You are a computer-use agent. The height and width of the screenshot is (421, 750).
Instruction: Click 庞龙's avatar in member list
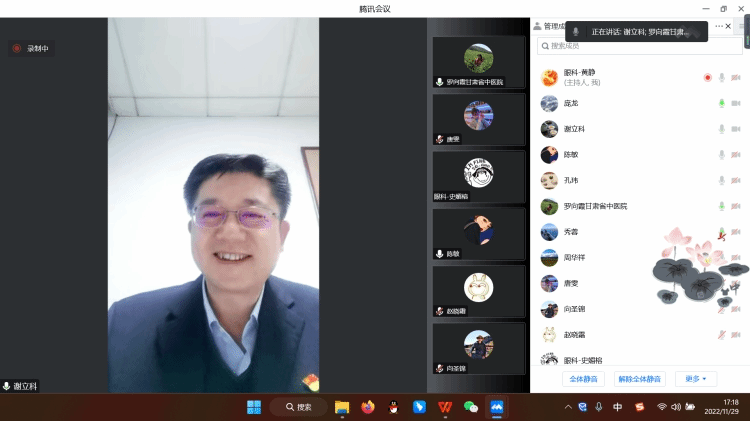click(x=549, y=103)
